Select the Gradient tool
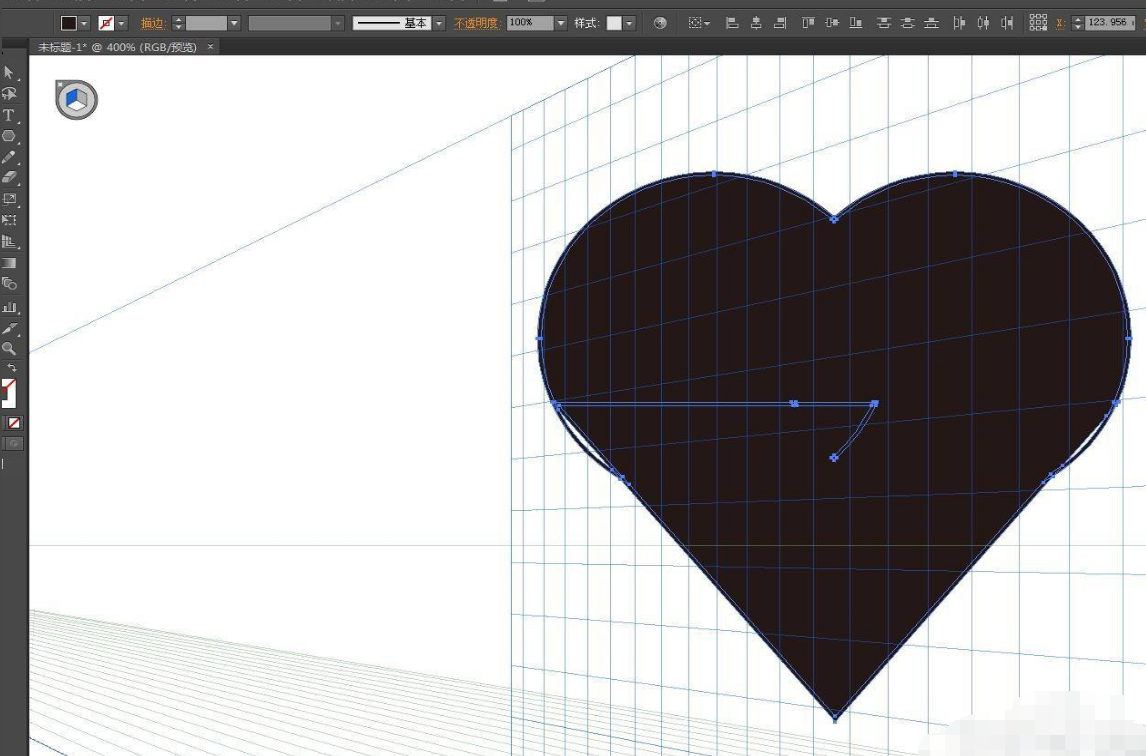 [9, 262]
